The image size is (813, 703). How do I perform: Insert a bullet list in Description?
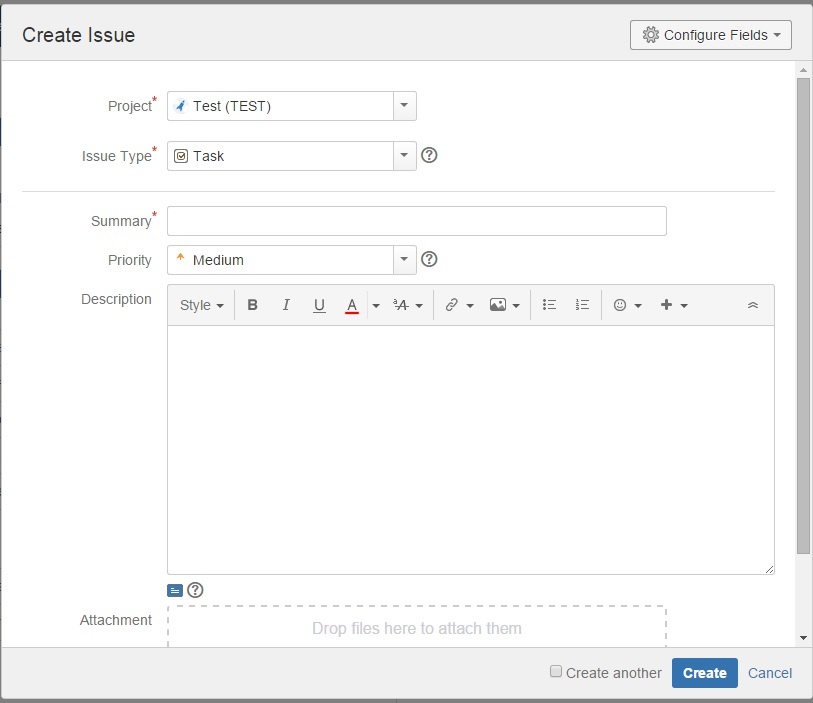(x=549, y=305)
